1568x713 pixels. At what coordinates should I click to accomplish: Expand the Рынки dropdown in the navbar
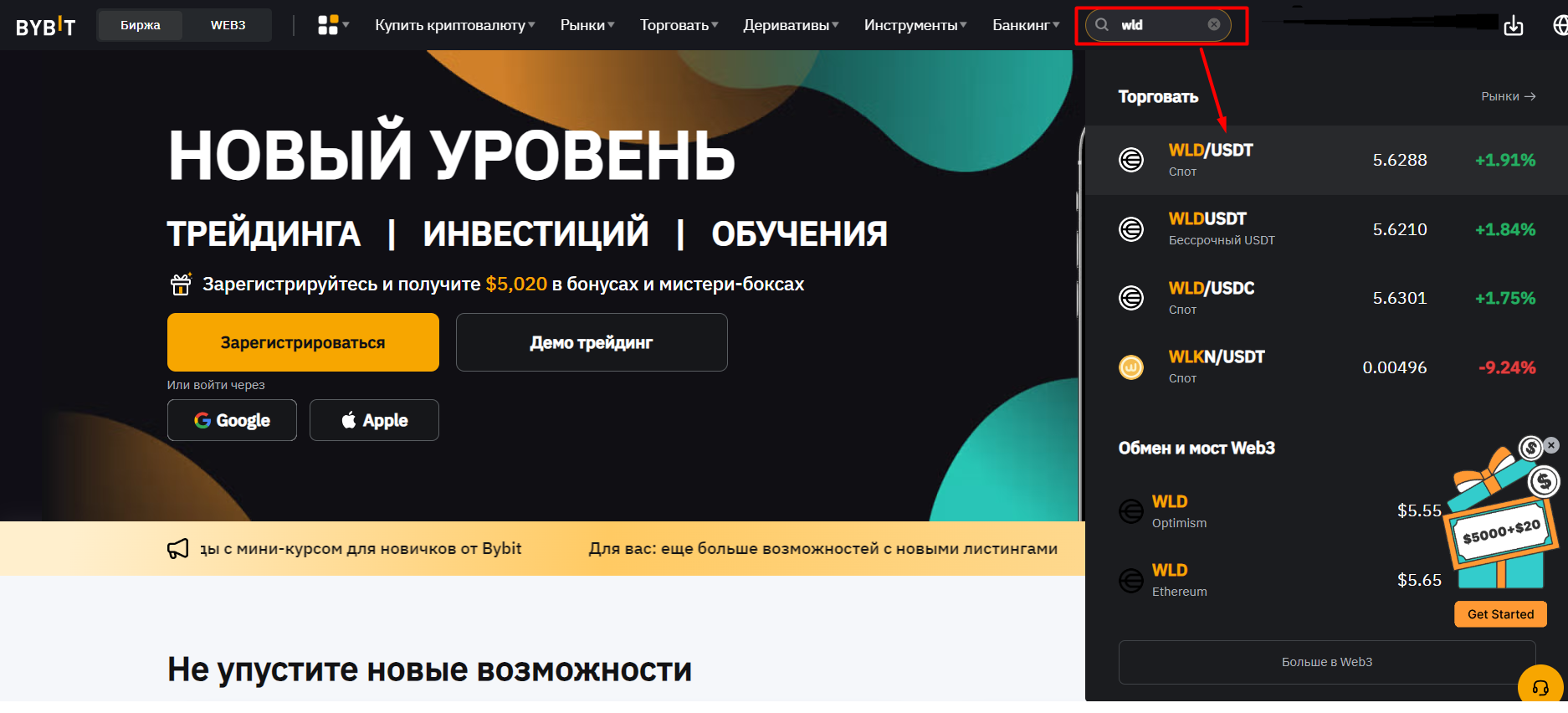pos(587,25)
